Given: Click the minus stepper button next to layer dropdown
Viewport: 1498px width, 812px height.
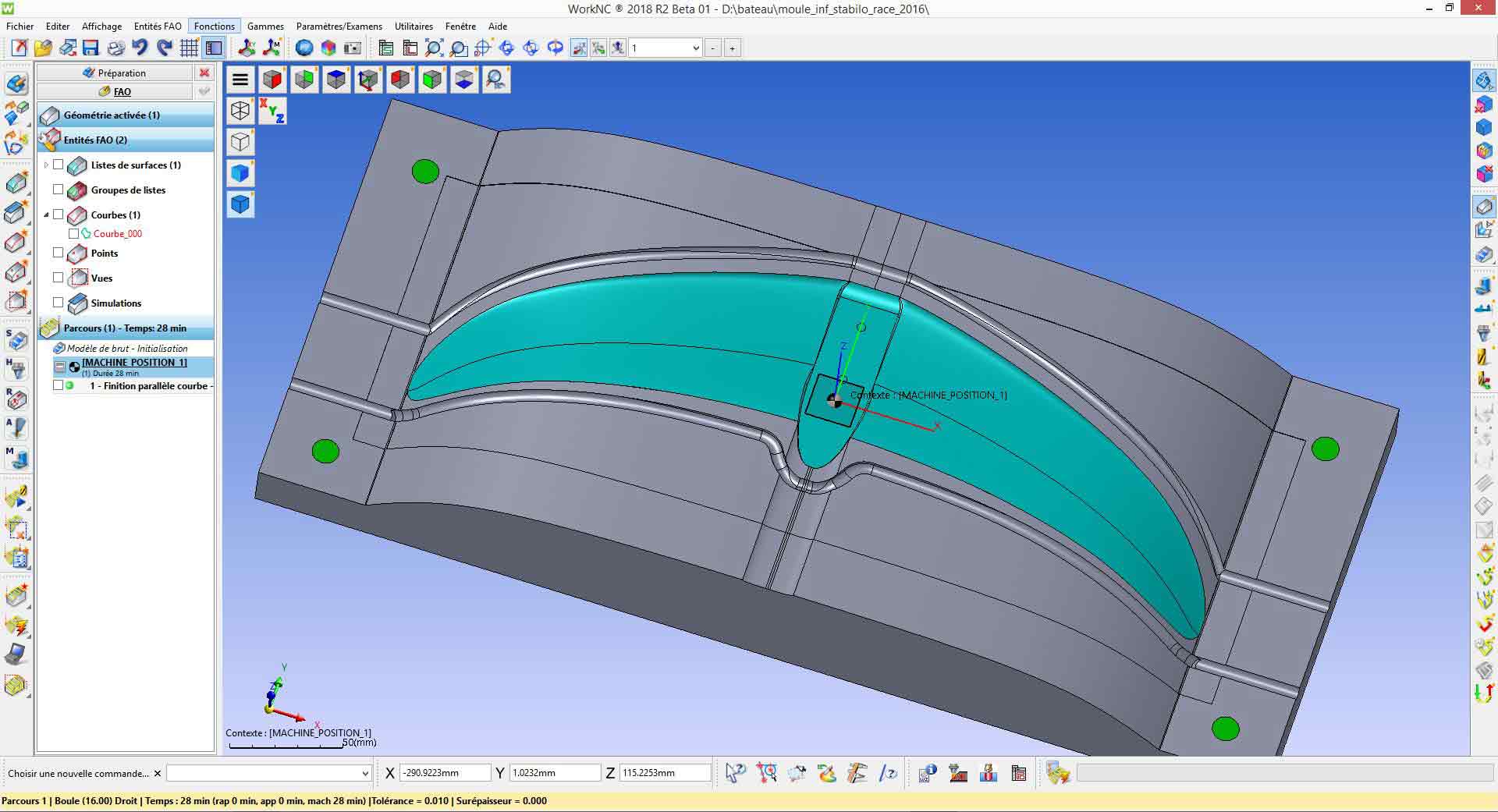Looking at the screenshot, I should pos(713,48).
